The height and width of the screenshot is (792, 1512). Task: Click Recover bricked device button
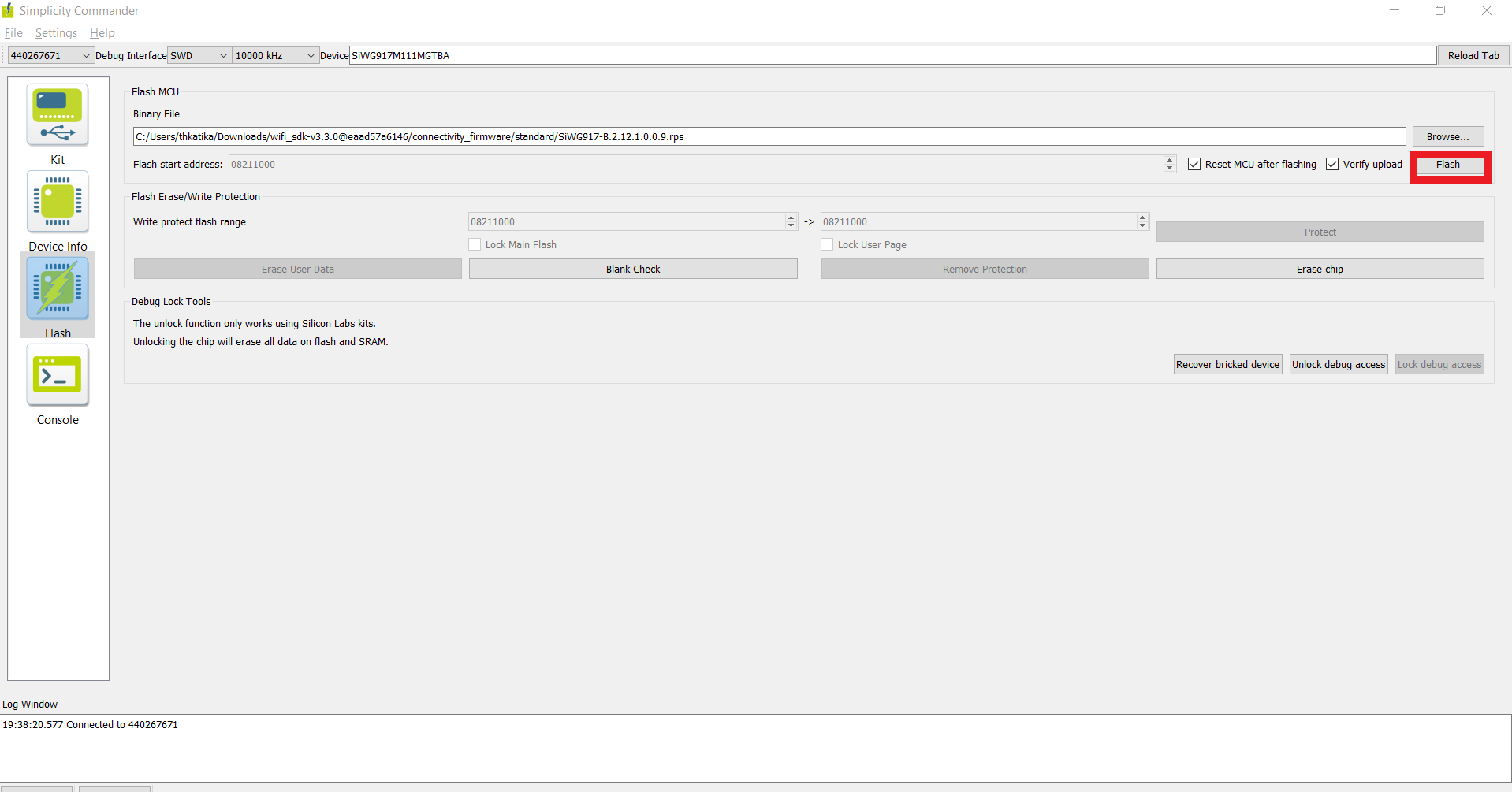point(1227,364)
